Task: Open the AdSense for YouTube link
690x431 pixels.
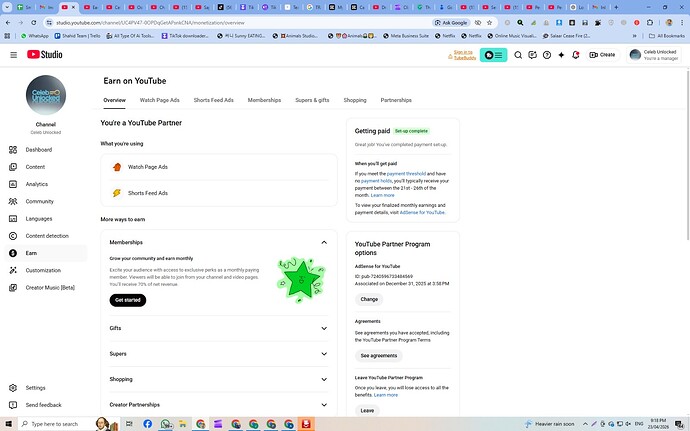Action: tap(422, 213)
